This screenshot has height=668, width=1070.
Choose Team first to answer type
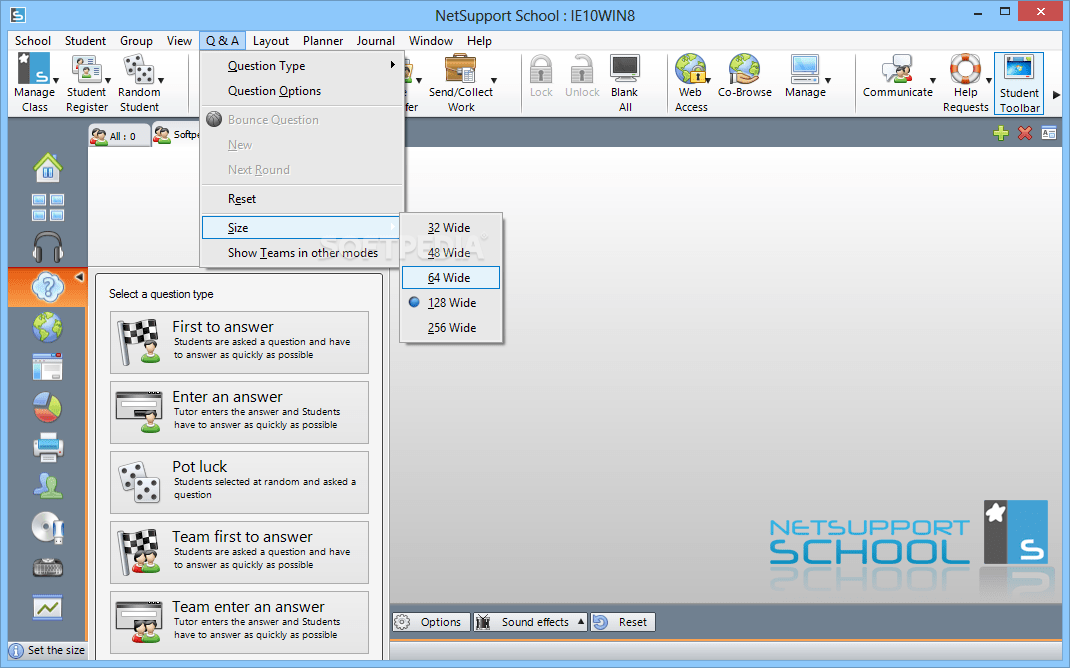240,552
